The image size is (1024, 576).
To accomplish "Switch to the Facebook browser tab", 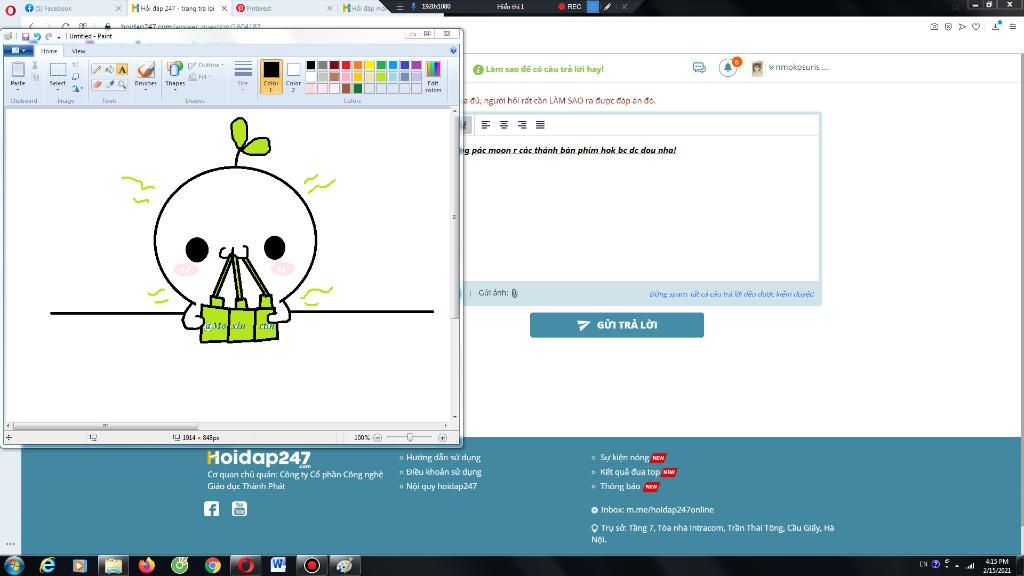I will tap(72, 8).
